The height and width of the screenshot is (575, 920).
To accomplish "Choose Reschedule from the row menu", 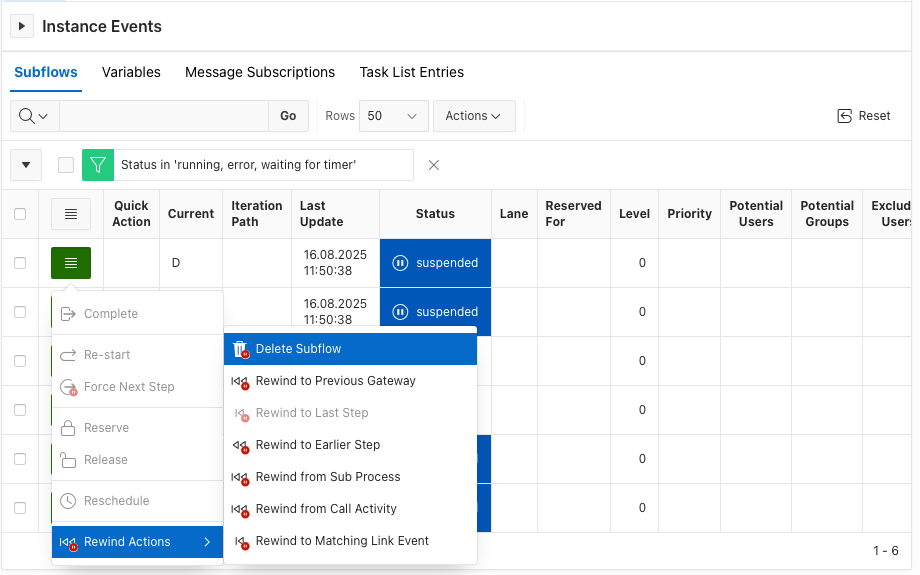I will coord(137,501).
